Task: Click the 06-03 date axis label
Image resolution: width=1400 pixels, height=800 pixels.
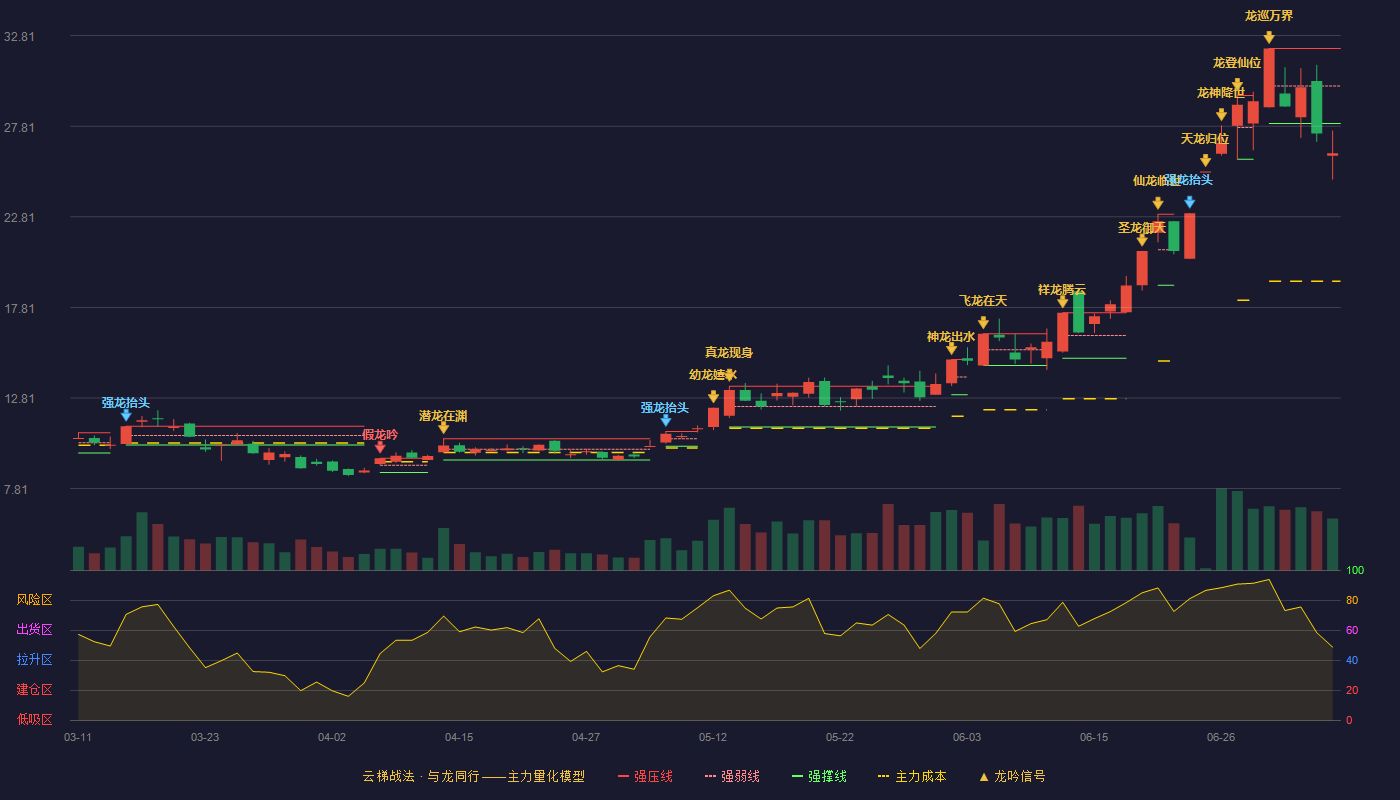Action: click(x=967, y=737)
